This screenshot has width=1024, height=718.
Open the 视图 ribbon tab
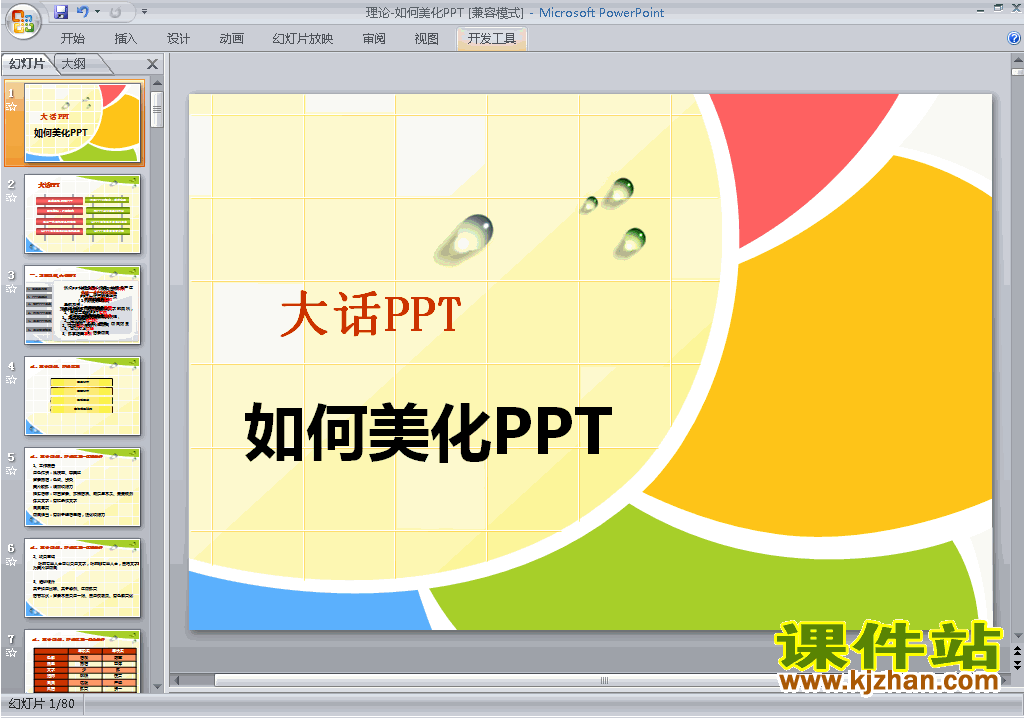pos(426,39)
